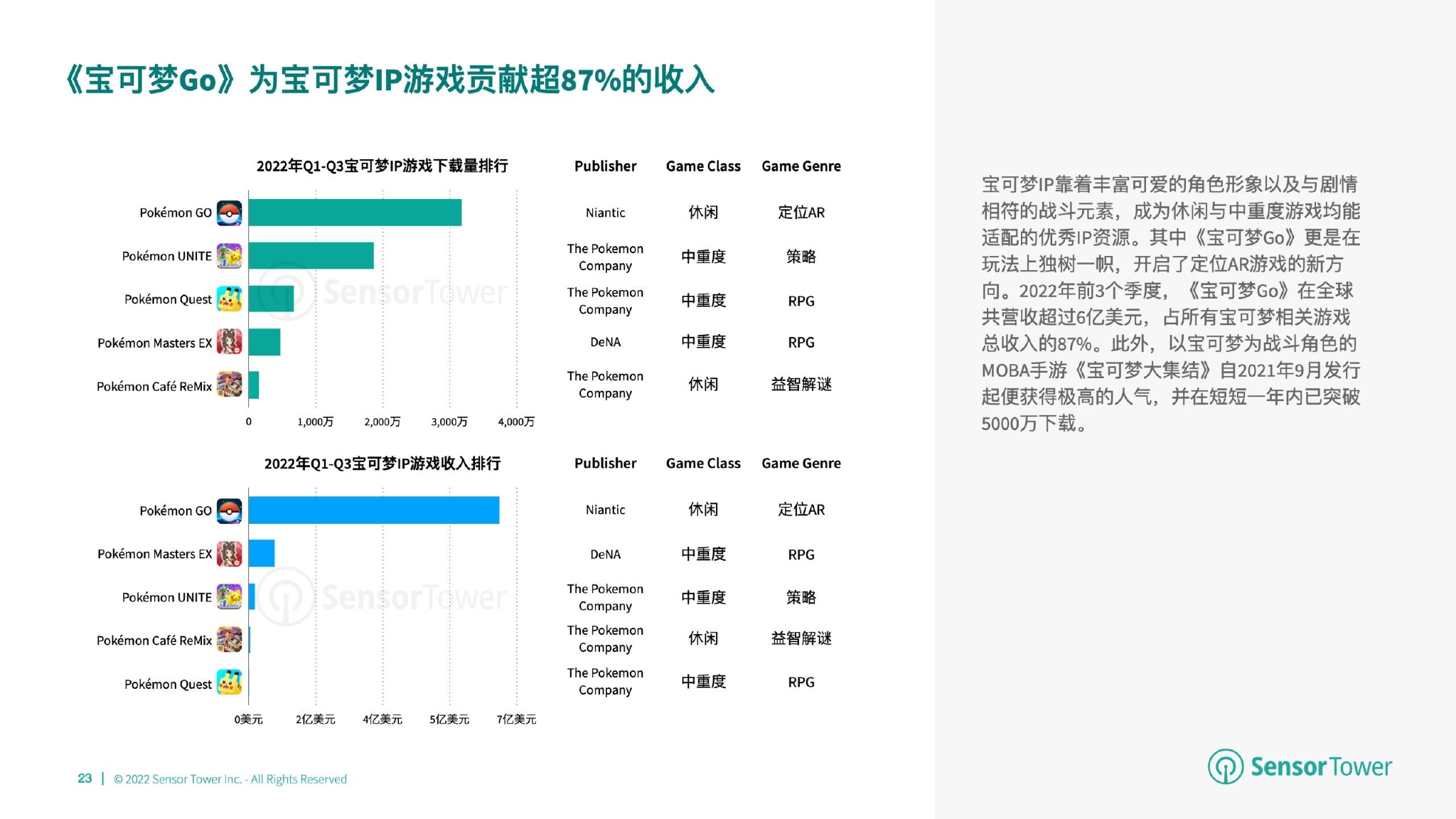This screenshot has width=1456, height=819.
Task: Click the Game Class header in top table
Action: 702,166
